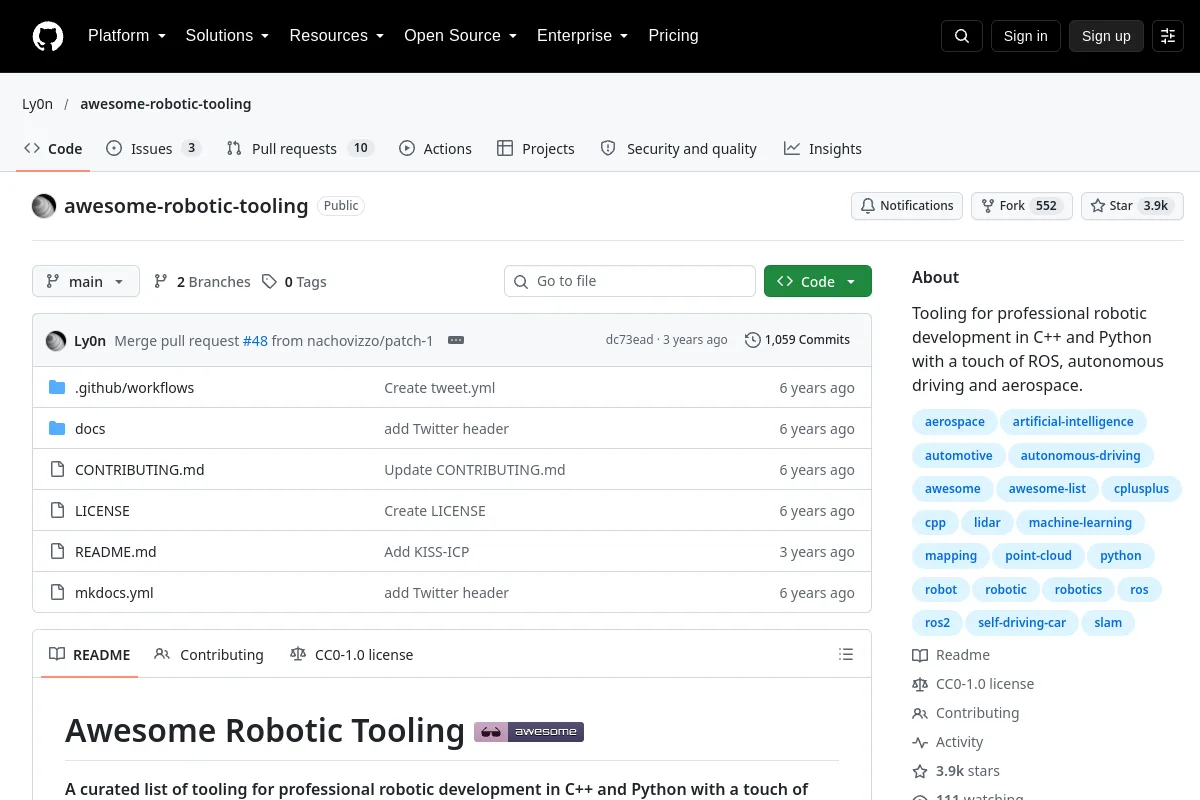
Task: Open README outline list icon
Action: pyautogui.click(x=846, y=655)
